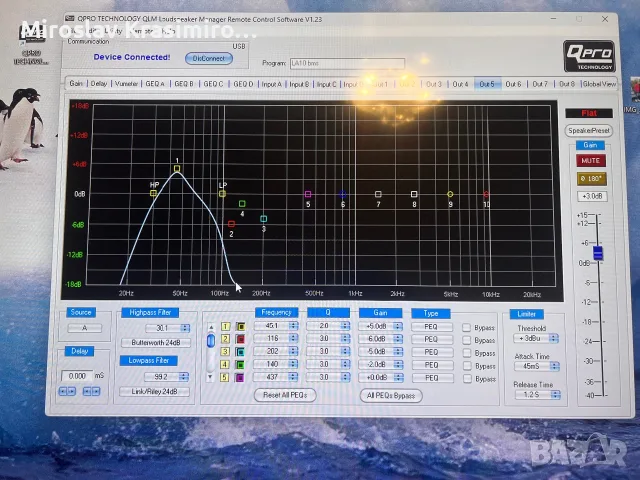This screenshot has height=480, width=640.
Task: Select red PEQ node 2 on graph
Action: [231, 224]
